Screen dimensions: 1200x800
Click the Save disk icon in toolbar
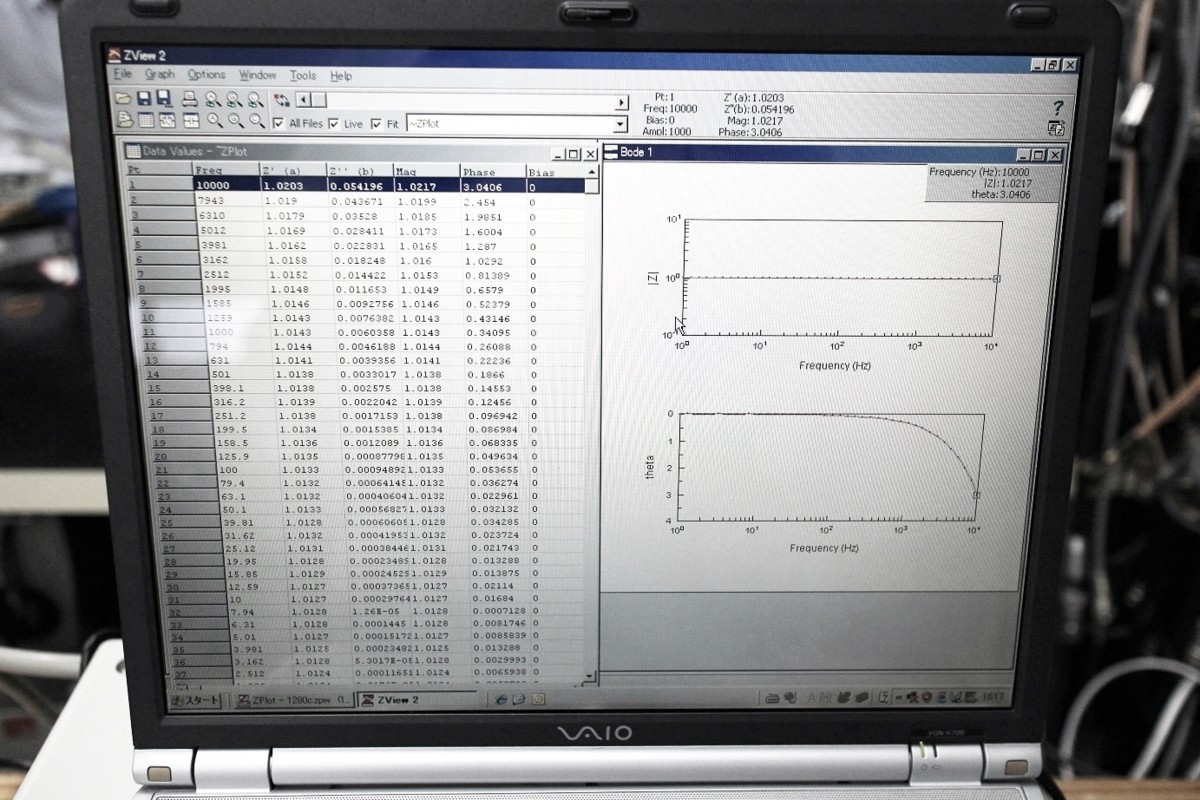pos(144,99)
